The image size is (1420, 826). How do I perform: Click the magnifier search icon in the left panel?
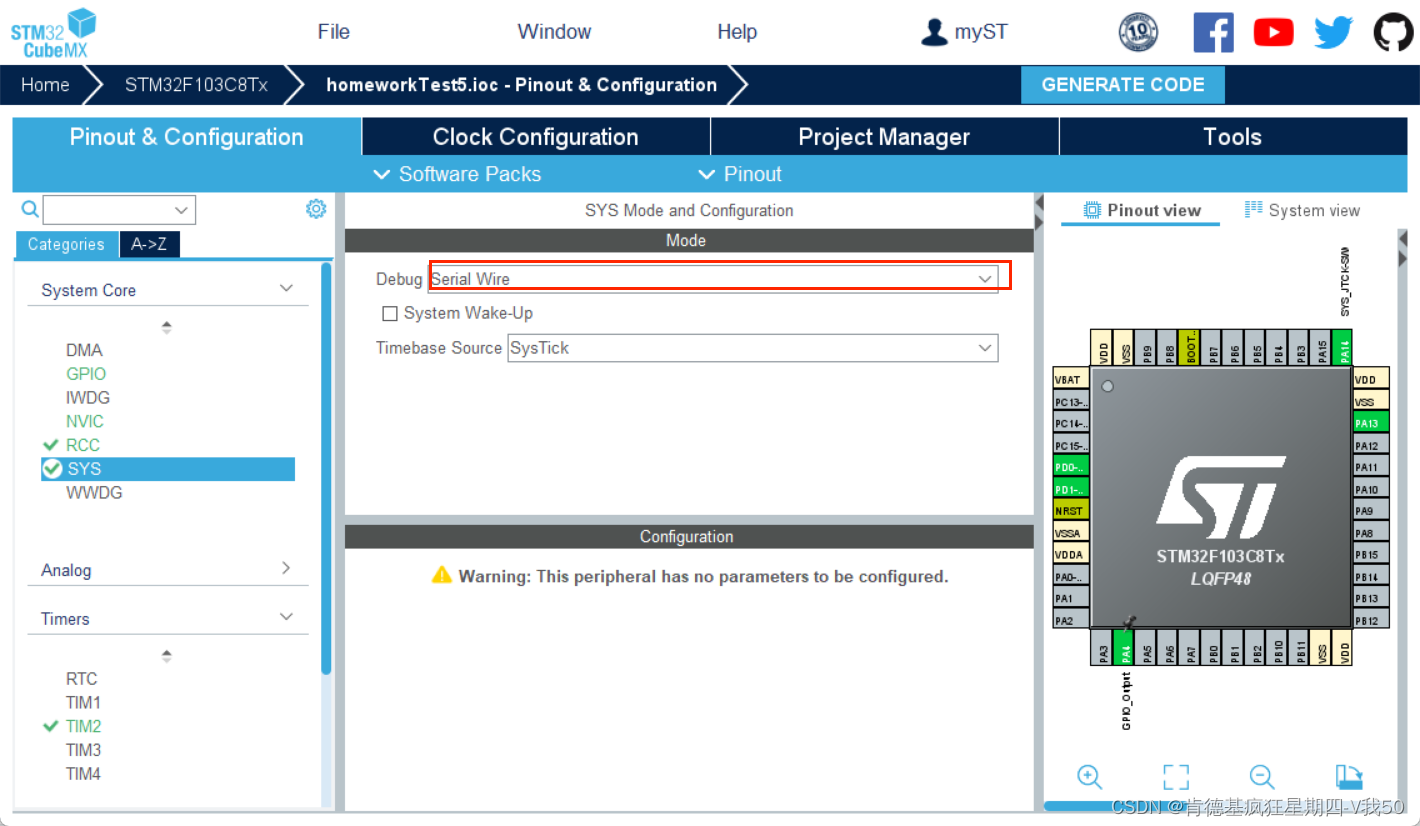coord(30,209)
